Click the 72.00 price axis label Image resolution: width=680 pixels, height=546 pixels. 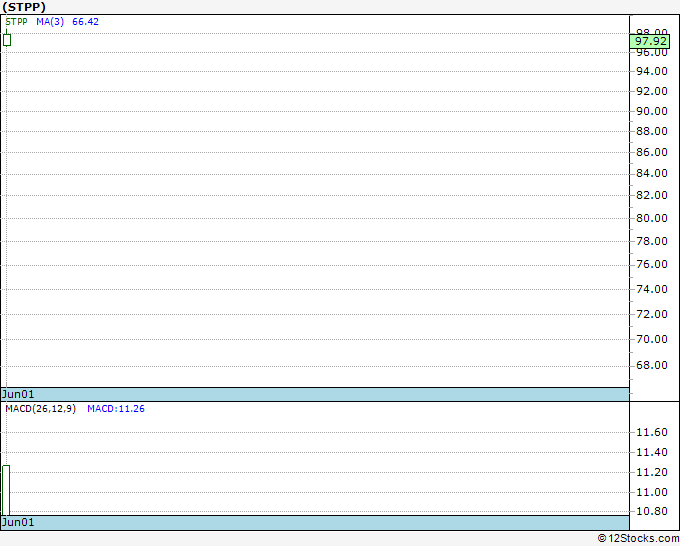(x=651, y=314)
